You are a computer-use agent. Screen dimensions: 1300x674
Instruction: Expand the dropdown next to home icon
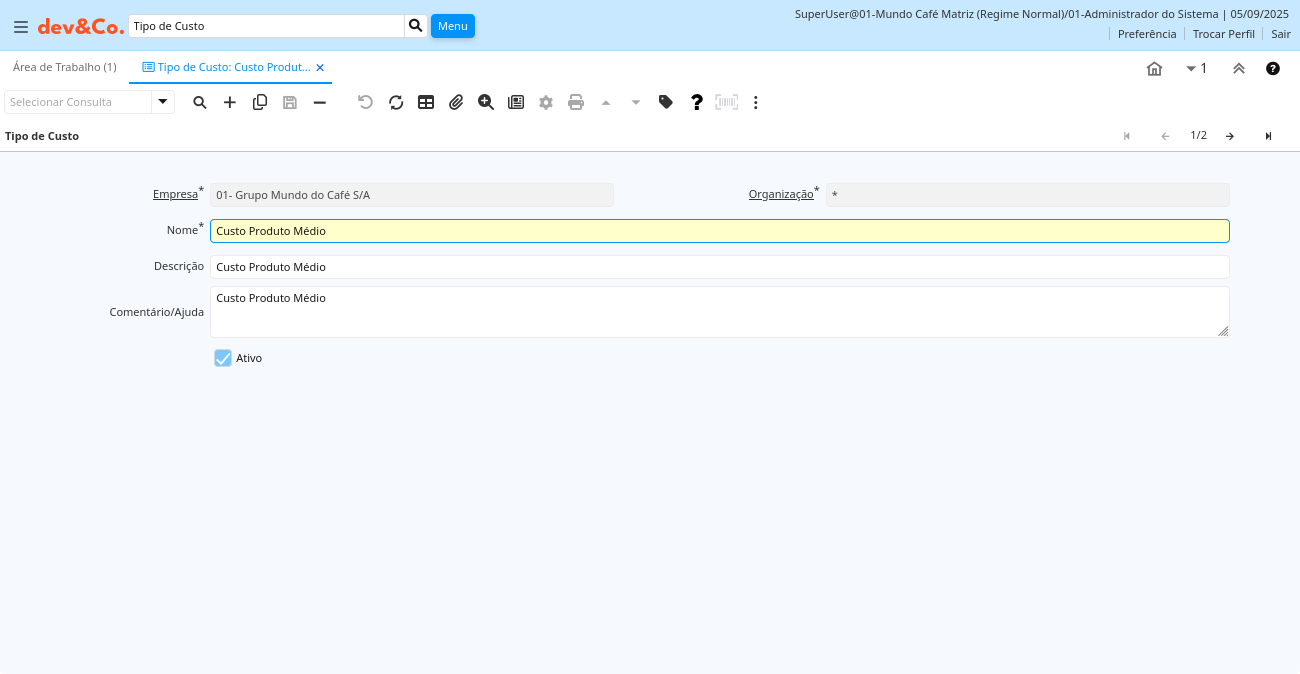1196,68
